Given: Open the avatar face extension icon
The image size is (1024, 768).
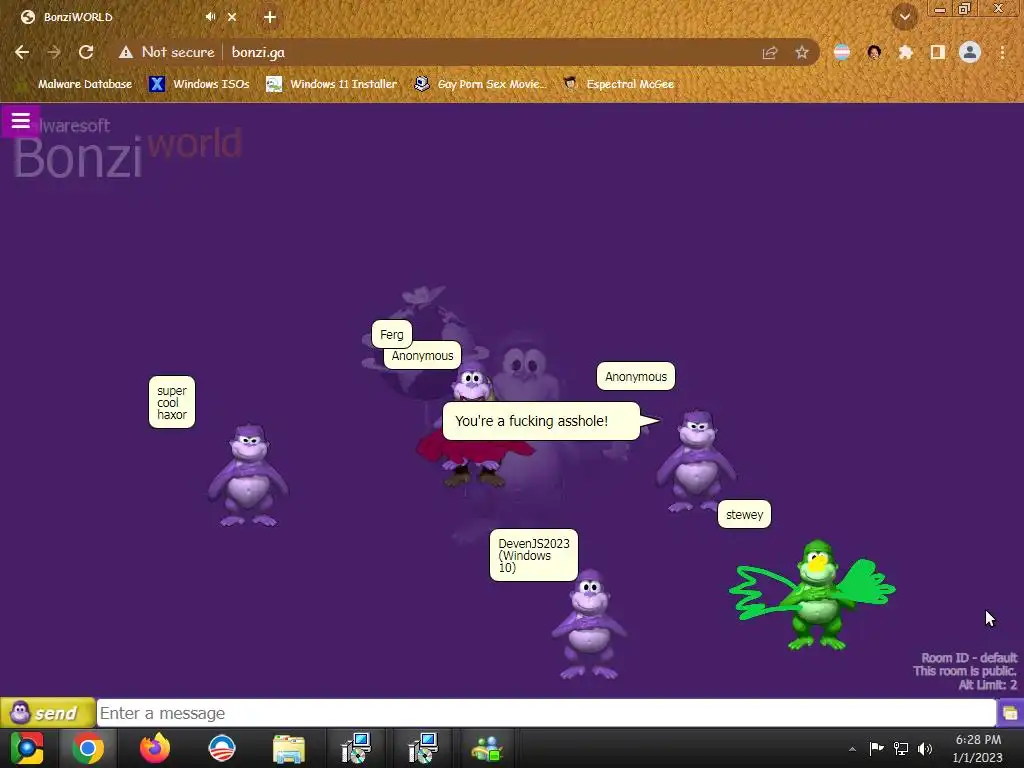Looking at the screenshot, I should tap(874, 52).
